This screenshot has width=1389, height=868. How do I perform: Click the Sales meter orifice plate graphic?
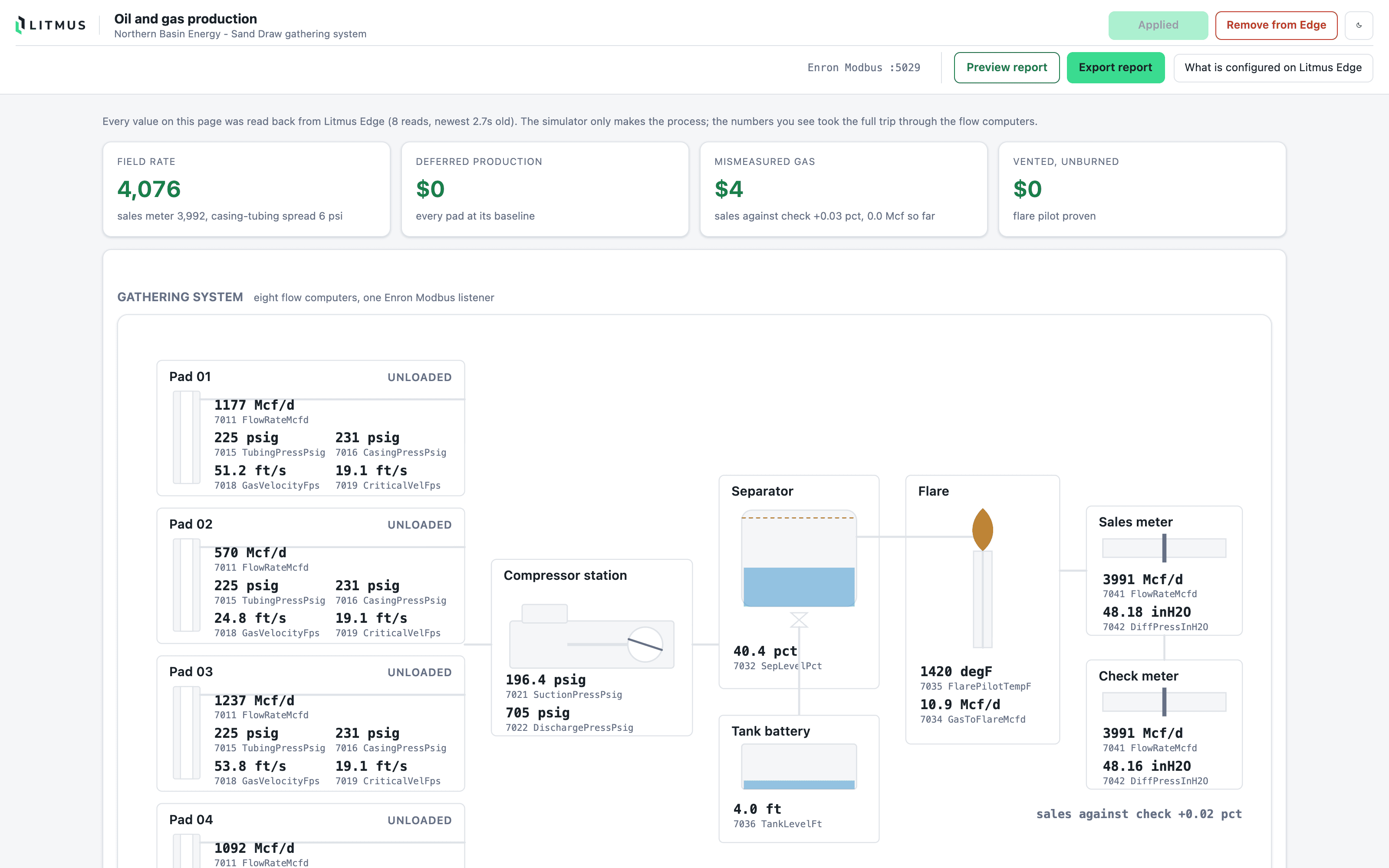(1163, 548)
